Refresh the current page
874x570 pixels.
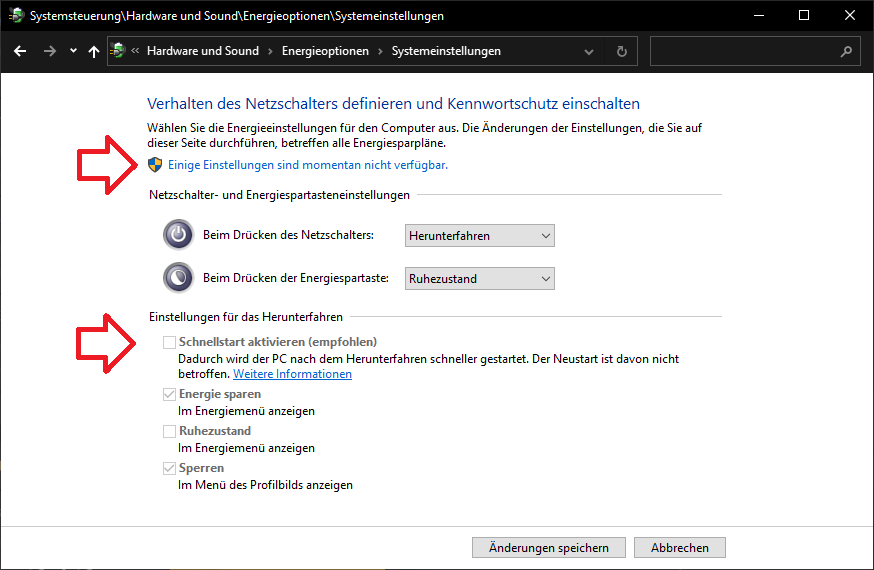621,52
